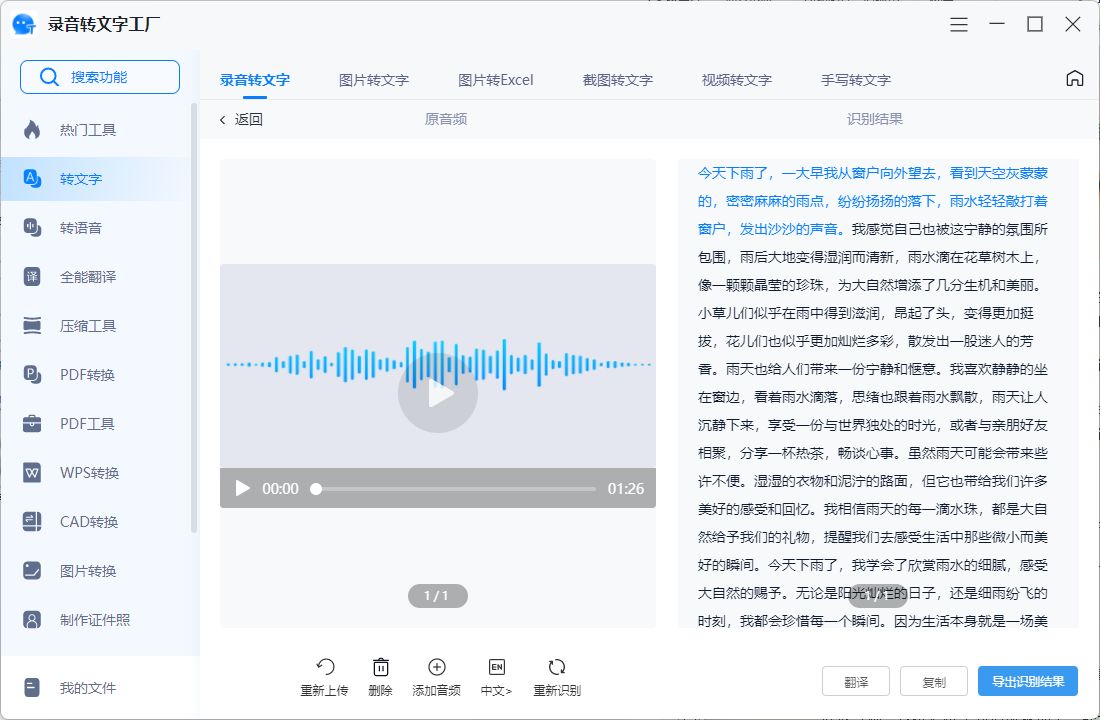The height and width of the screenshot is (720, 1100).
Task: Click the audio waveform graphic
Action: coord(438,364)
